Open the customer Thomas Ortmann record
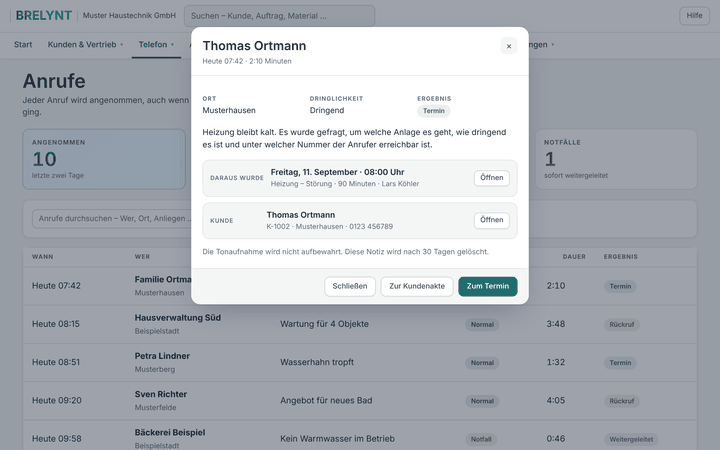720x450 pixels. click(491, 220)
